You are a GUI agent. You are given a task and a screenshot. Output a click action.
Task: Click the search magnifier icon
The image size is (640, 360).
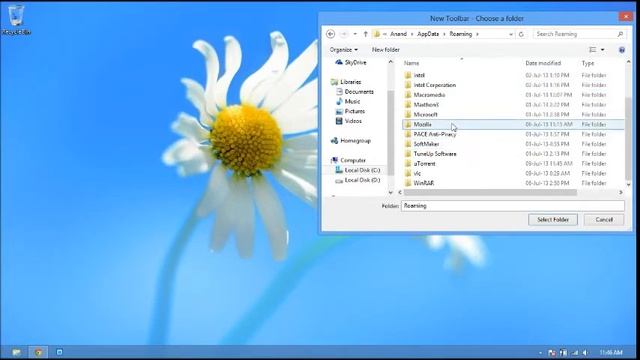(x=620, y=34)
